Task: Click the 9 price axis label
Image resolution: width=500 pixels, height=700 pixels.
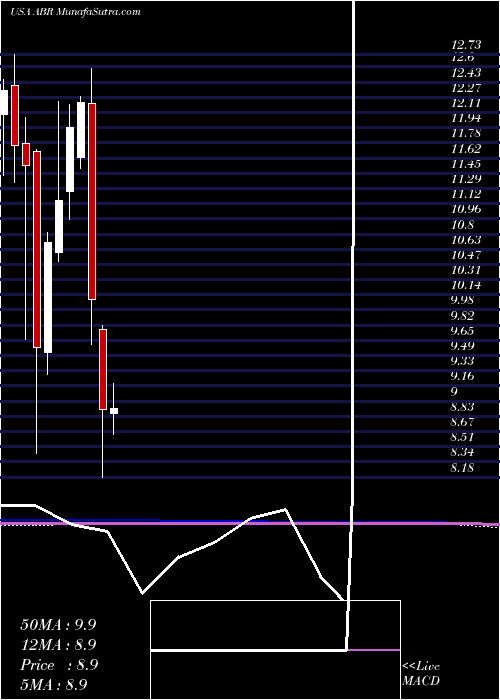Action: tap(454, 392)
